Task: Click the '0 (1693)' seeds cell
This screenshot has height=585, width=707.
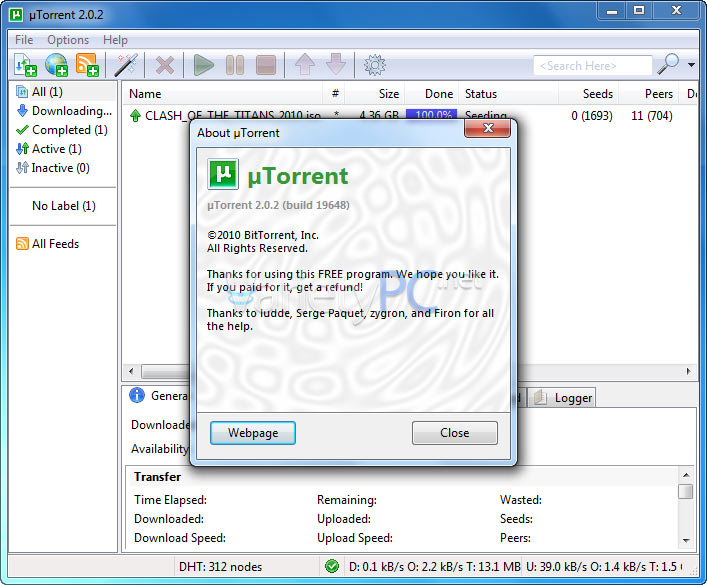Action: coord(592,116)
